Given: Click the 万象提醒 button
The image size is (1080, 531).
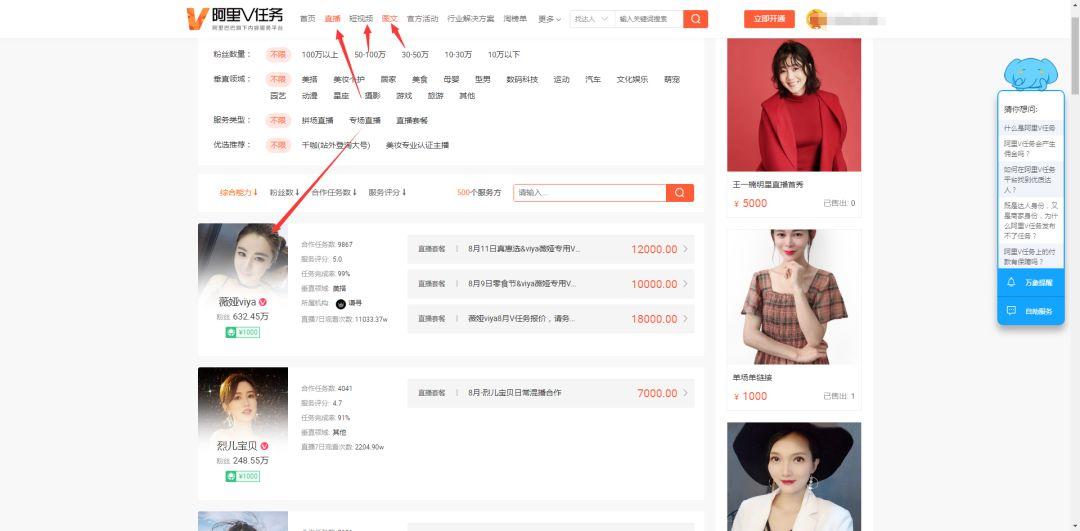Looking at the screenshot, I should (1030, 282).
